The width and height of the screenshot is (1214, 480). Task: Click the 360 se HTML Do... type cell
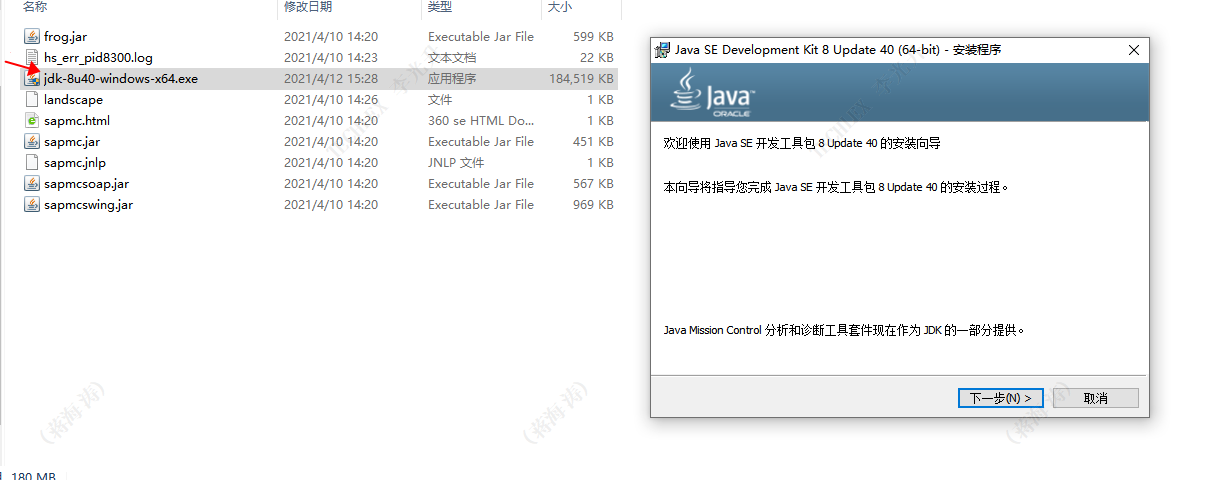[x=481, y=121]
